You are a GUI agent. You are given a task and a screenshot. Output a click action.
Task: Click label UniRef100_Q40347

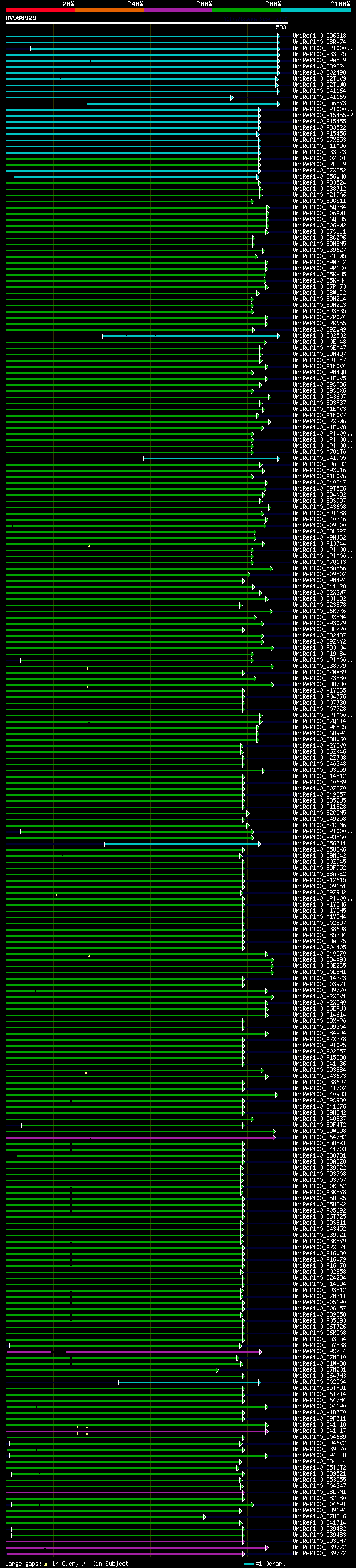(319, 483)
